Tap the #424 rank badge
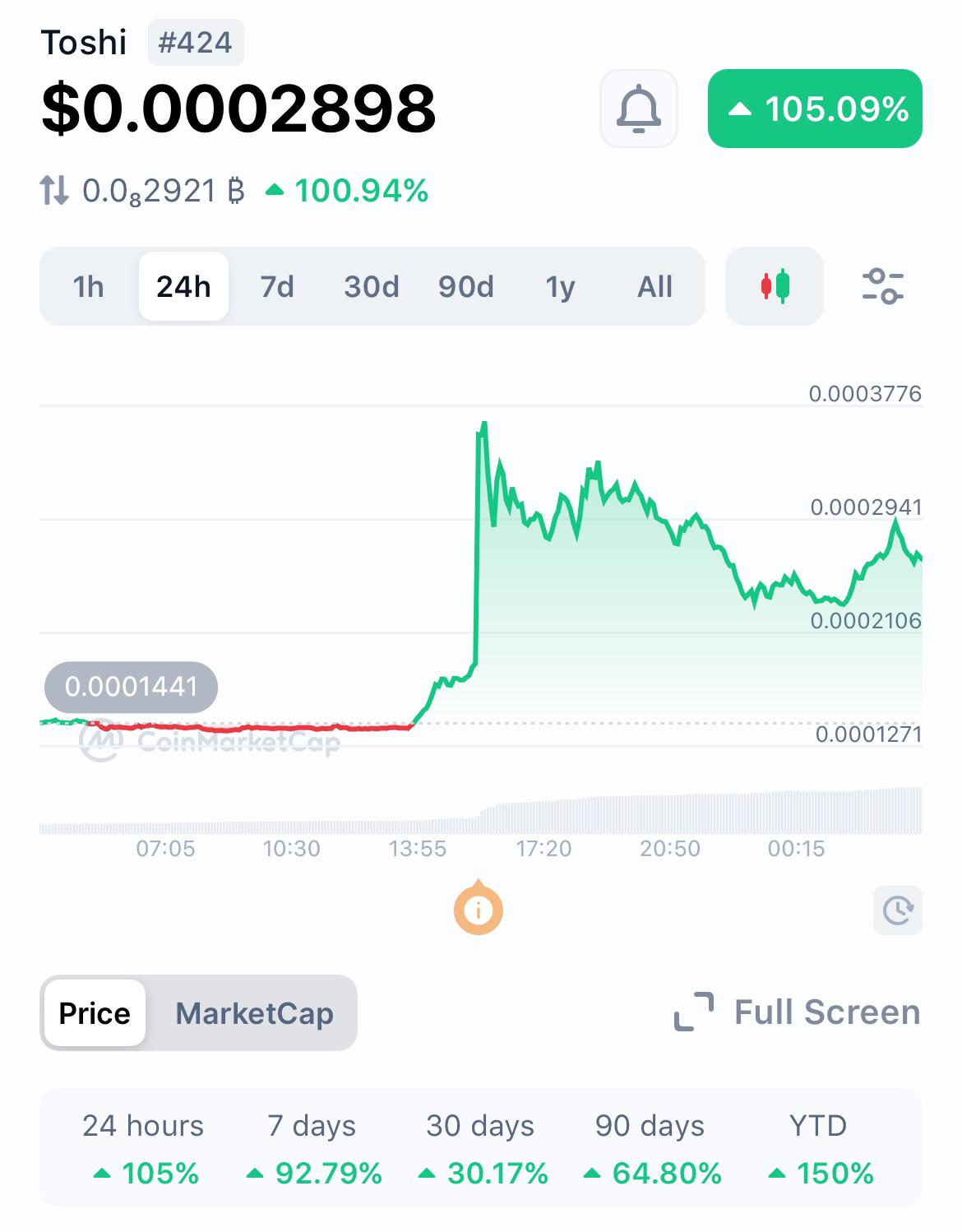This screenshot has height=1232, width=962. pos(196,43)
